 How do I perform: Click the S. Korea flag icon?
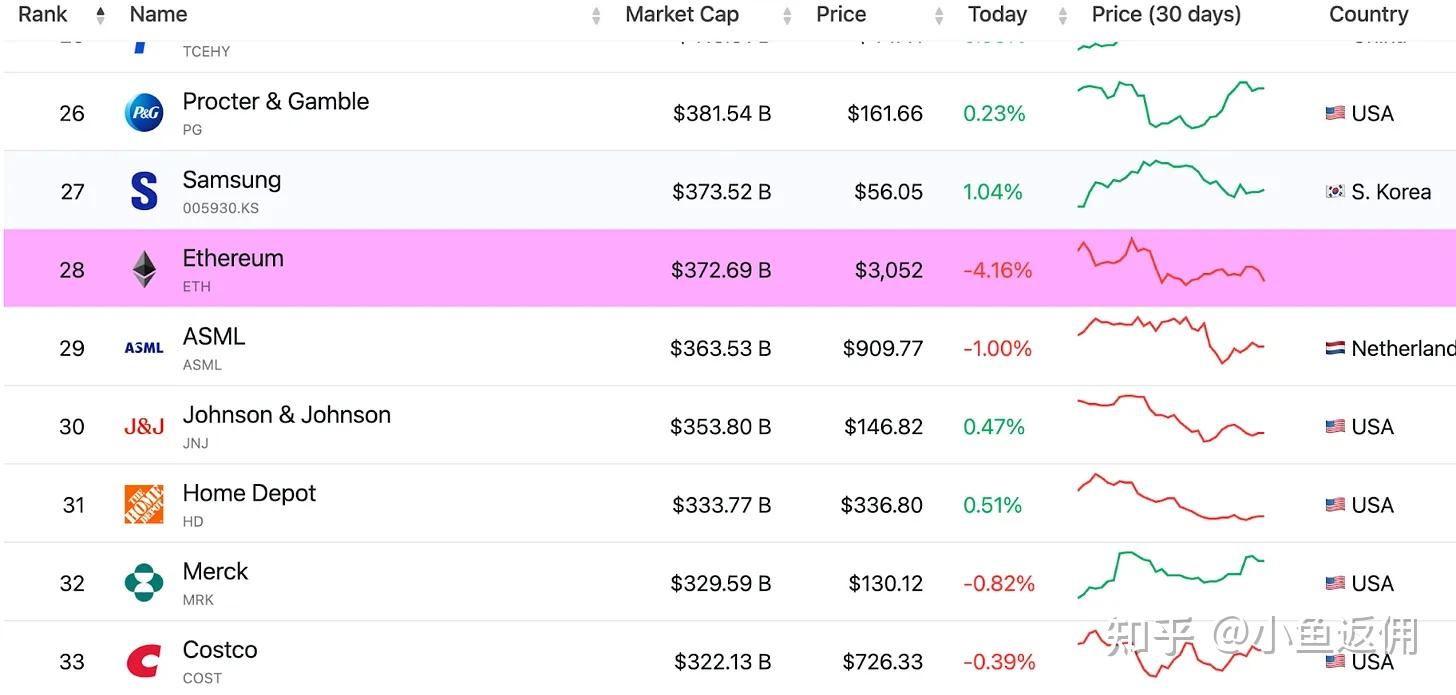pos(1335,192)
